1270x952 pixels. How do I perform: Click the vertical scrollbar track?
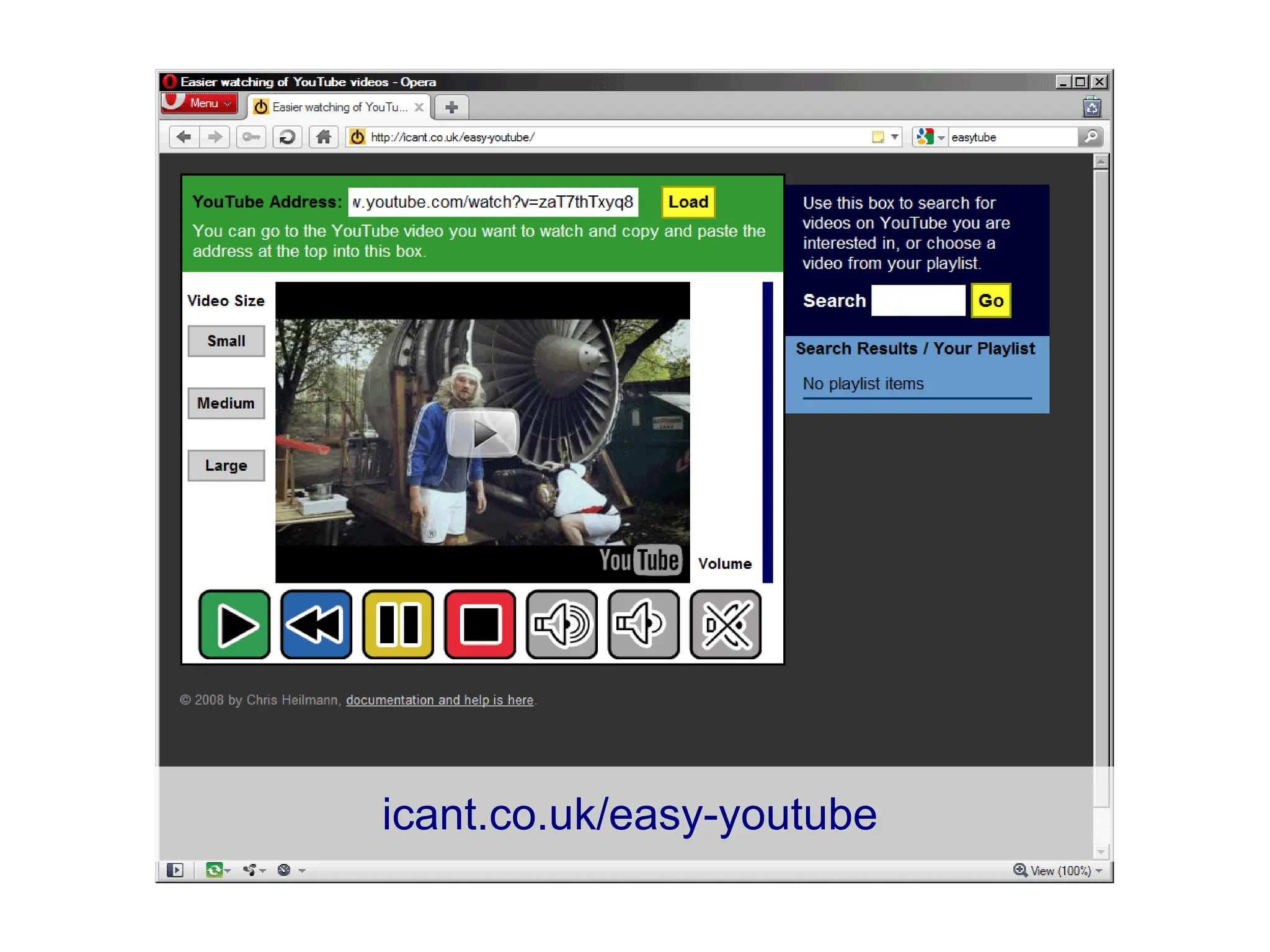pos(1101,825)
